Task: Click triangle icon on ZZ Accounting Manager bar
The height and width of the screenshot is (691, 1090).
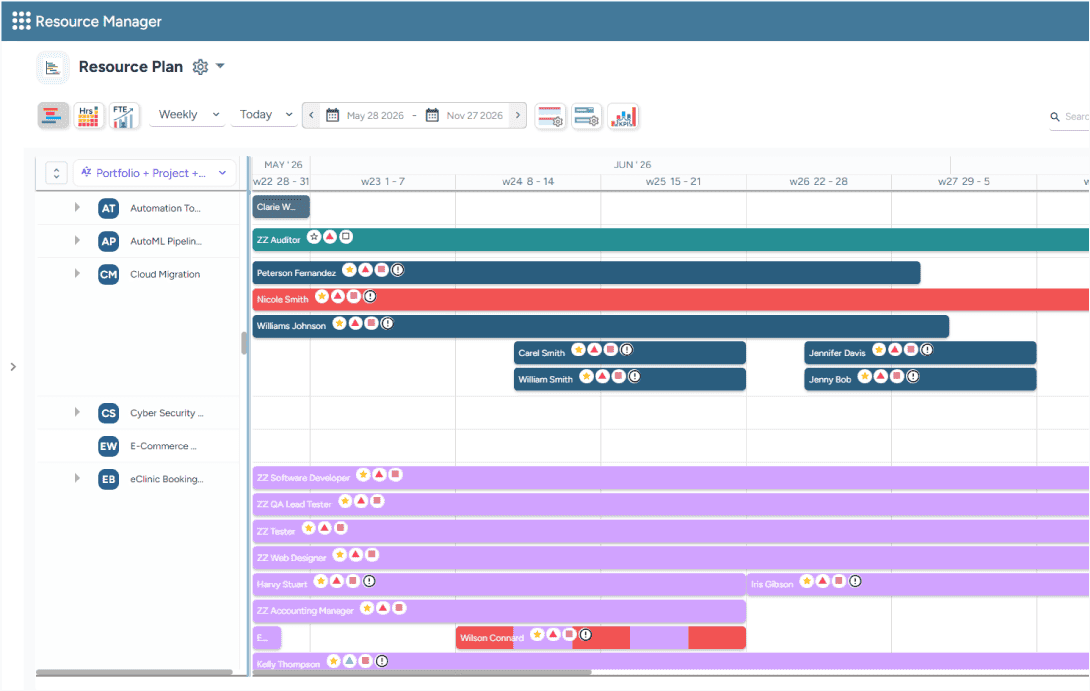Action: coord(383,608)
